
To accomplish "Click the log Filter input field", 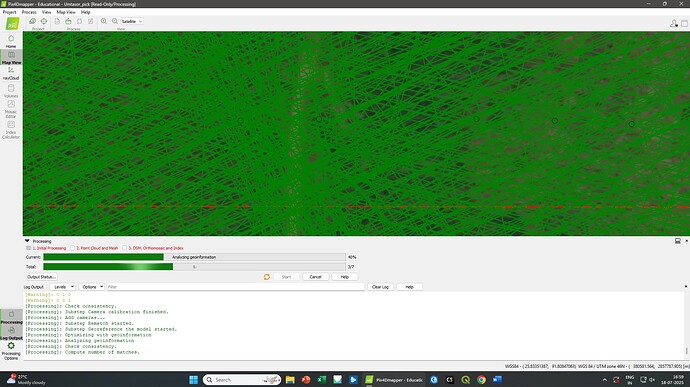I will 235,287.
